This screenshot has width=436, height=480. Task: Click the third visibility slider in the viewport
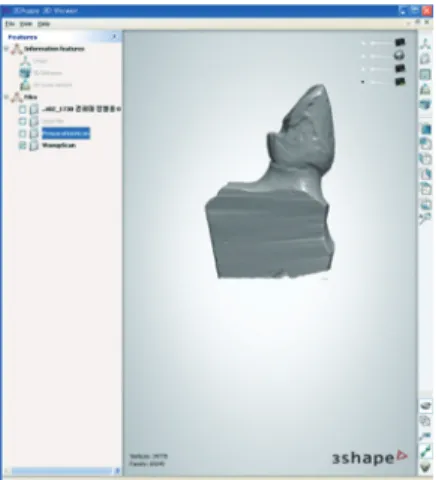point(381,69)
